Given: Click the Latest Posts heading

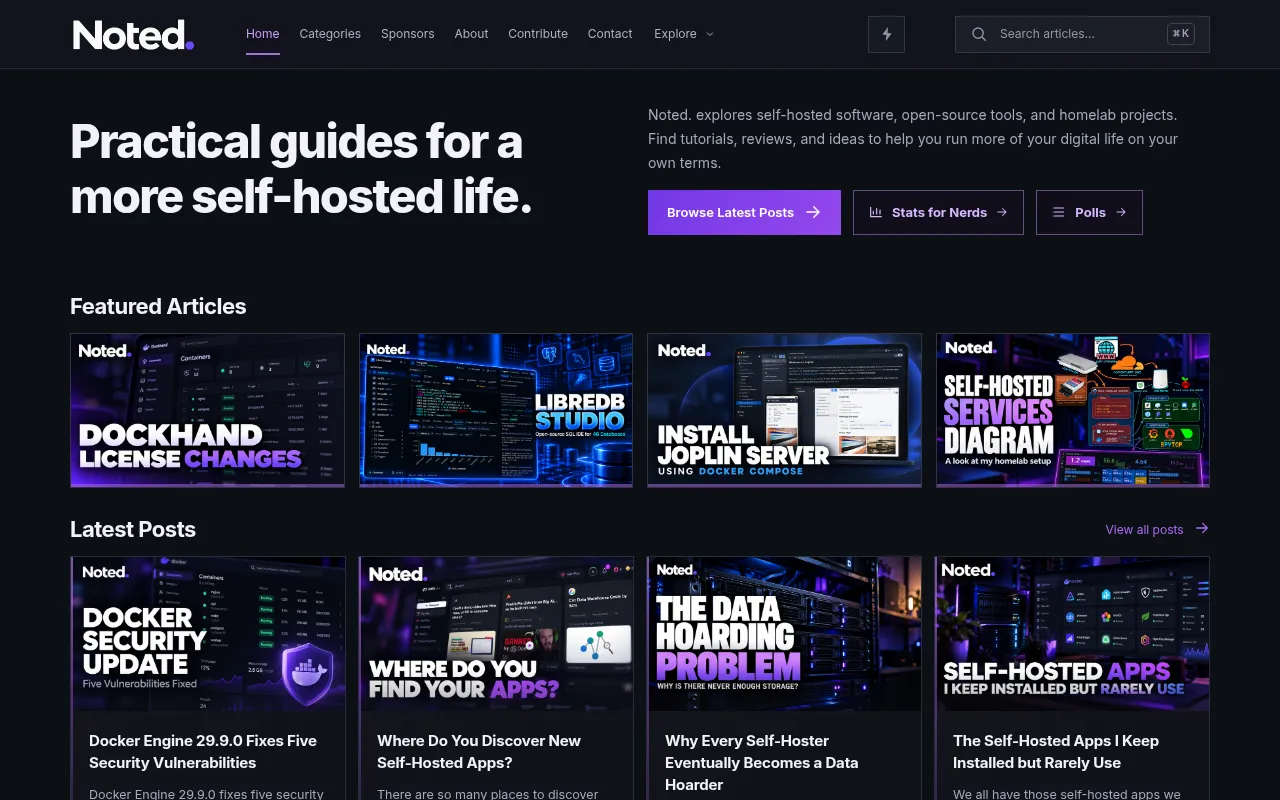Looking at the screenshot, I should pos(133,529).
